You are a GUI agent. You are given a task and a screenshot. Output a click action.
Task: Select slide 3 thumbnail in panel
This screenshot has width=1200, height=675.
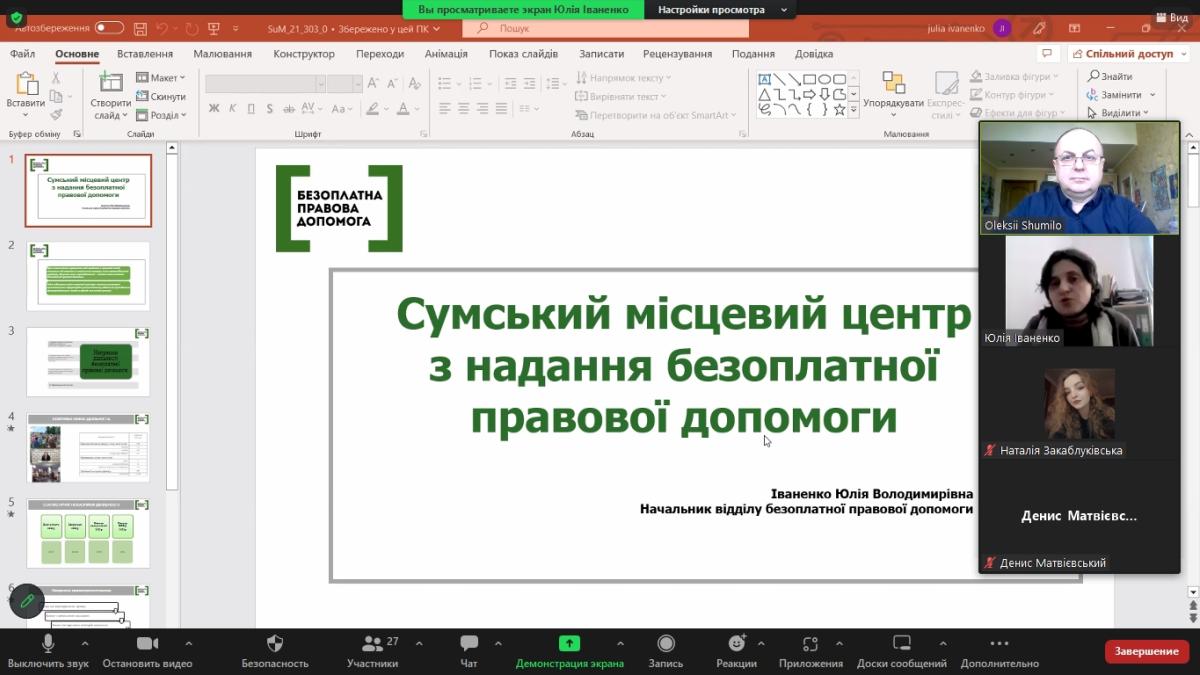88,361
